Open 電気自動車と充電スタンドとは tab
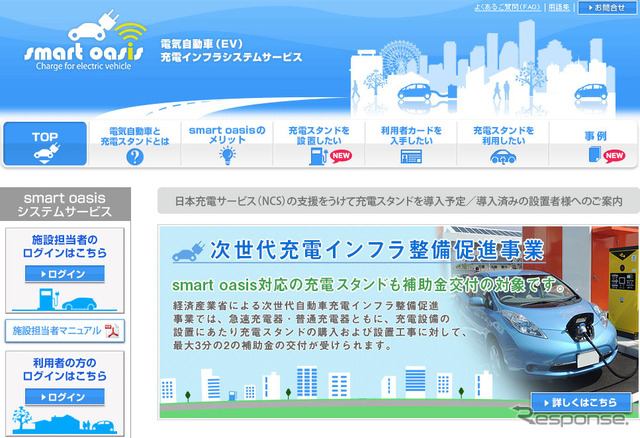The image size is (640, 438). (x=135, y=144)
